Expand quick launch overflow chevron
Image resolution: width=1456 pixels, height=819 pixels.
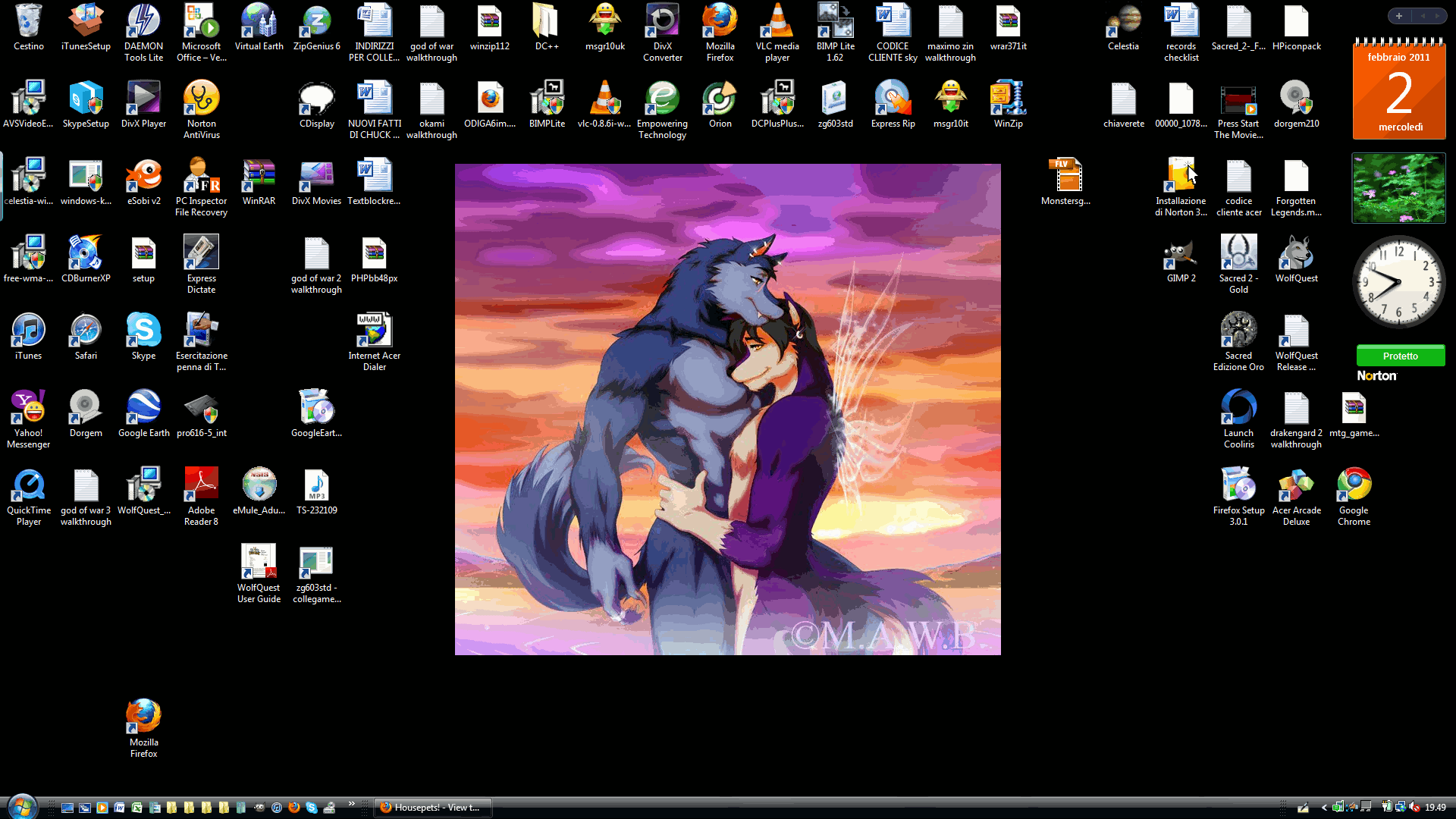coord(351,804)
